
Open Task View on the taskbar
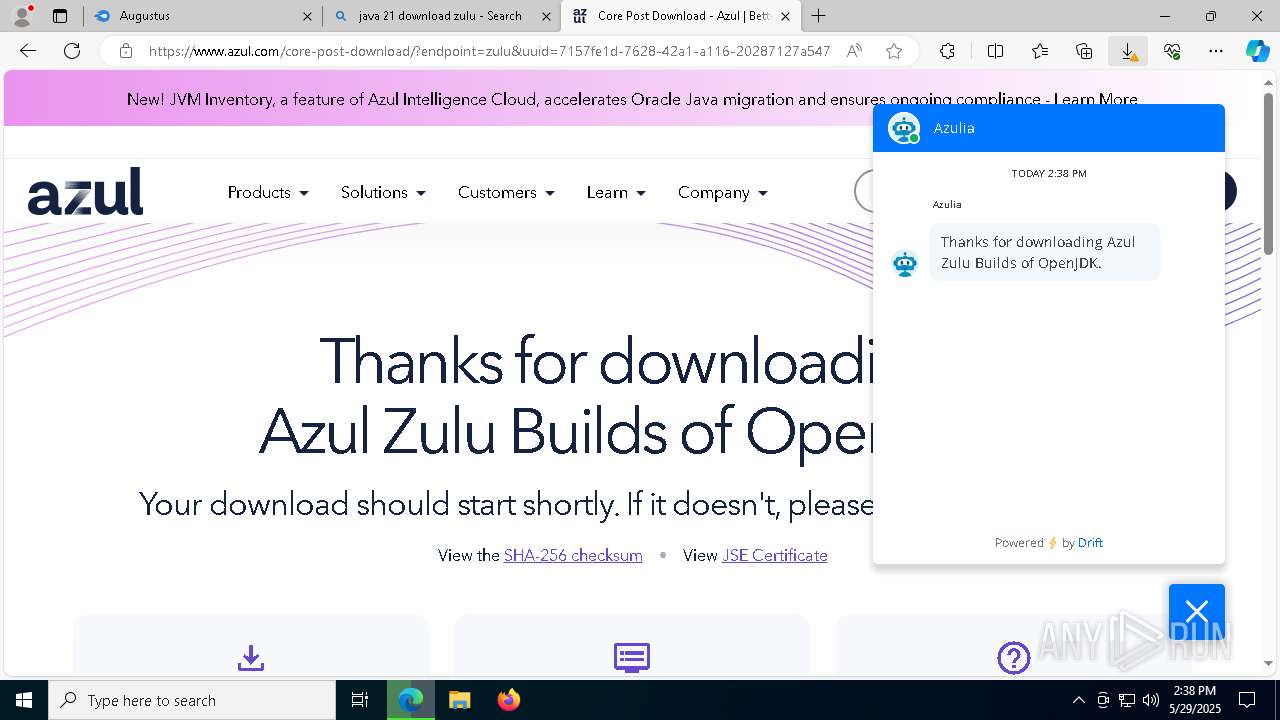pyautogui.click(x=360, y=700)
